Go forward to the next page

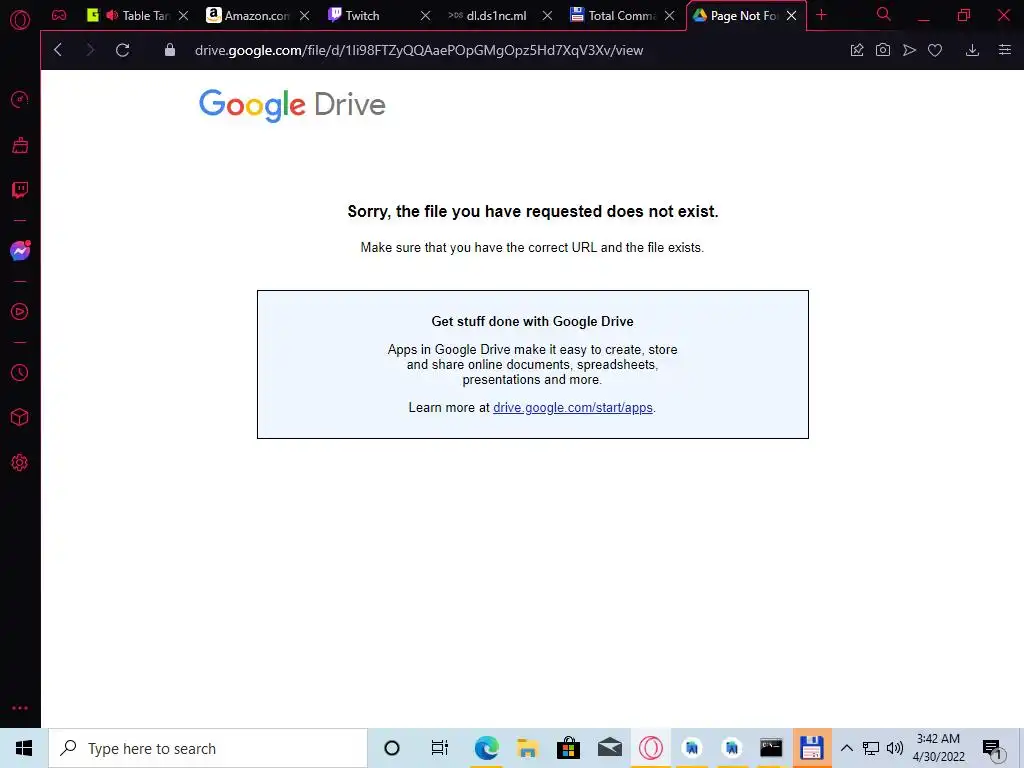coord(90,50)
